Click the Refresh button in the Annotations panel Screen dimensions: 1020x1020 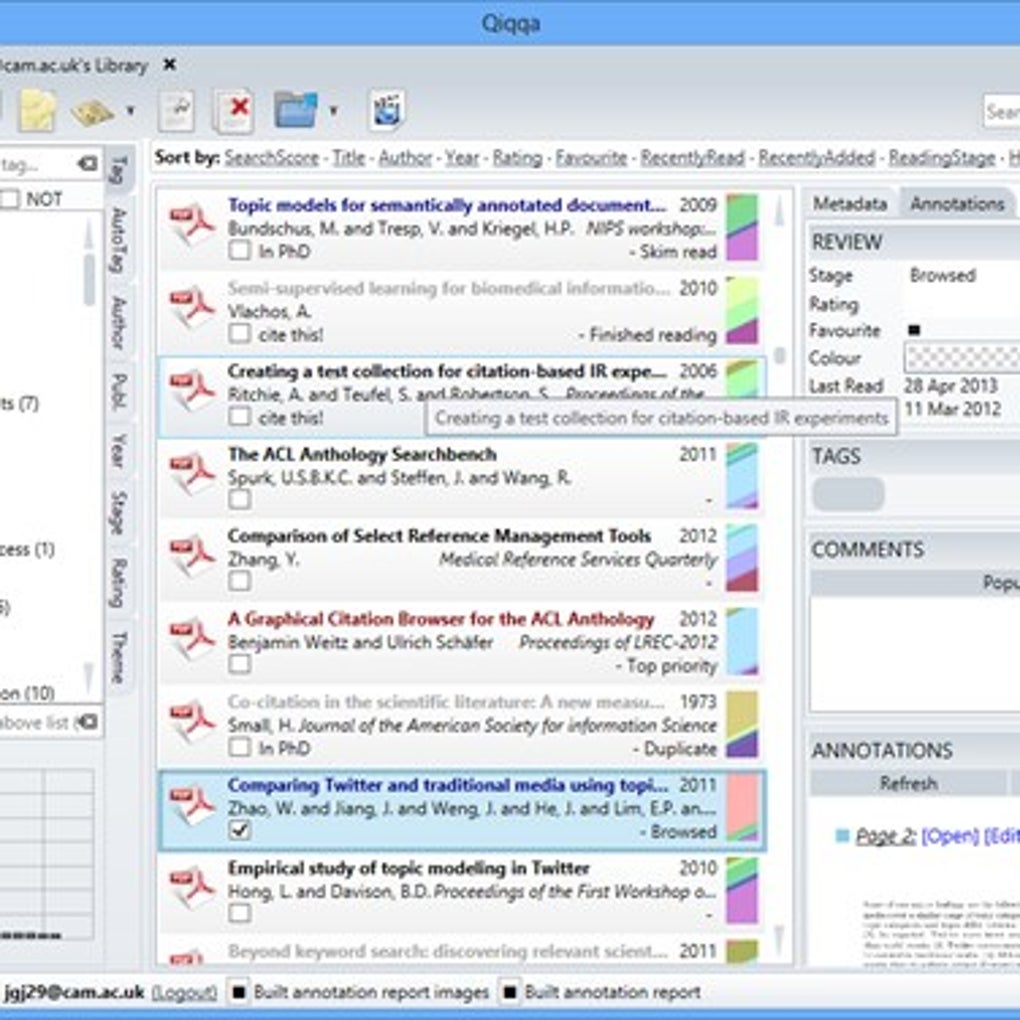[910, 783]
